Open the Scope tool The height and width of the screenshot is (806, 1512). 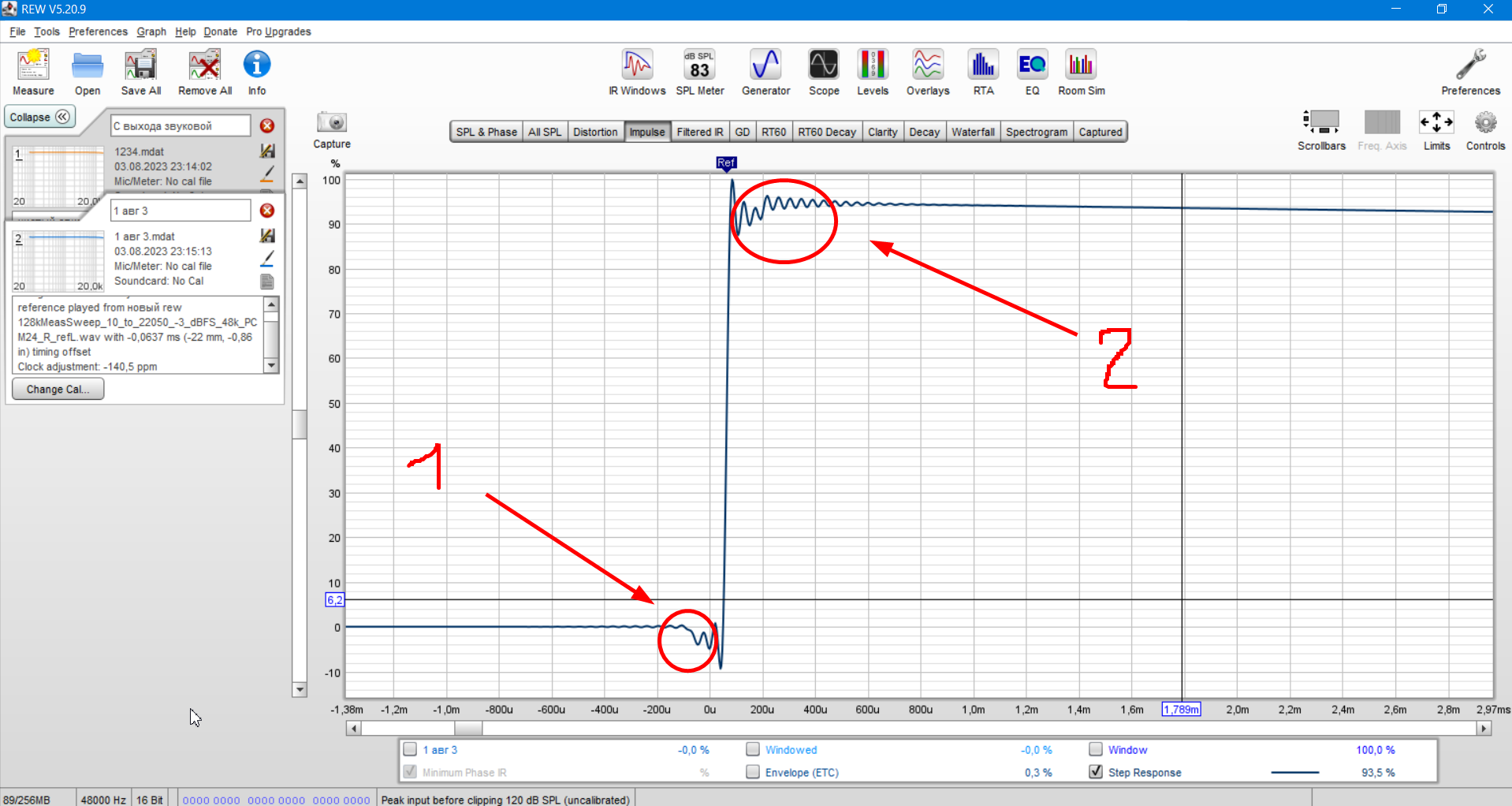pos(824,65)
